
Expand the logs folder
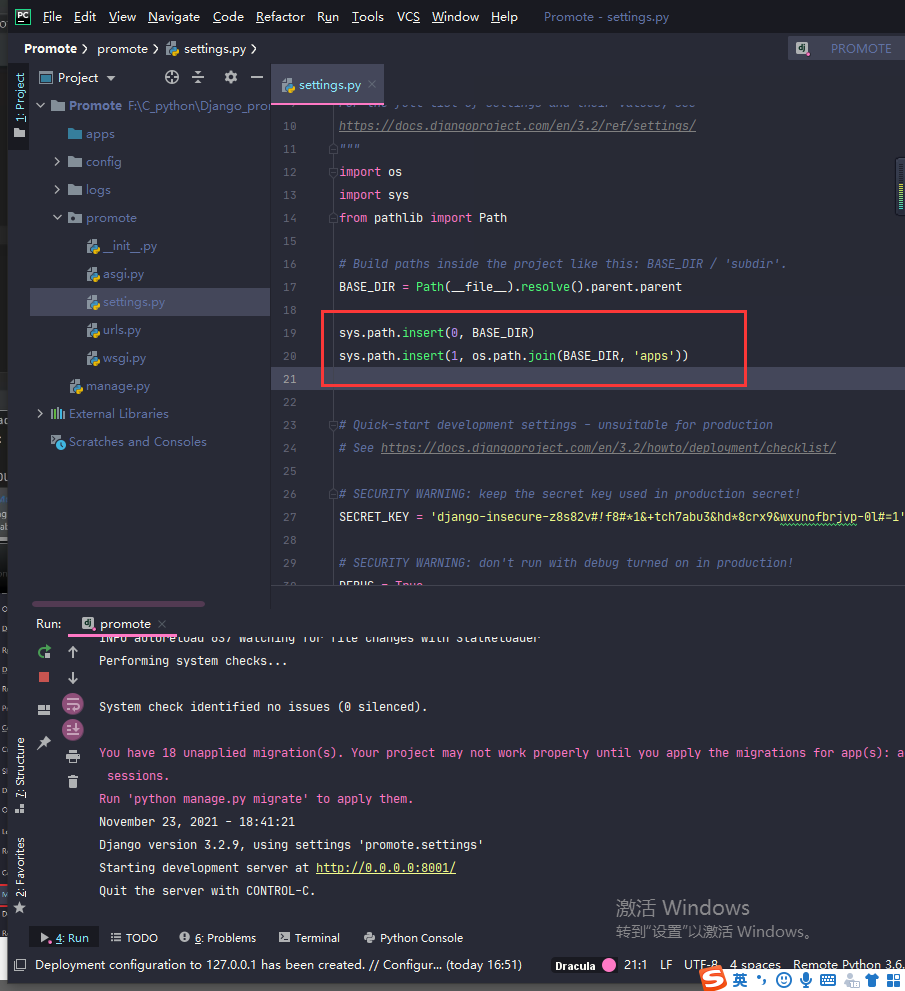coord(58,190)
